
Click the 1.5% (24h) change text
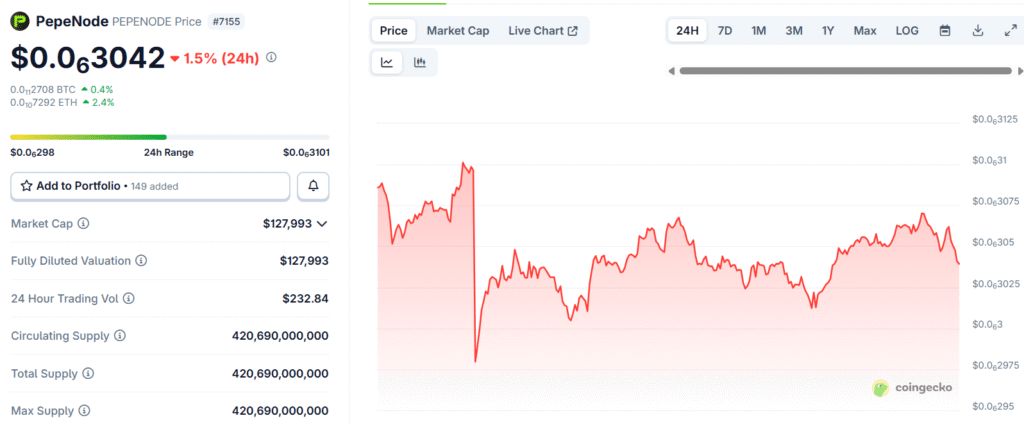click(221, 58)
